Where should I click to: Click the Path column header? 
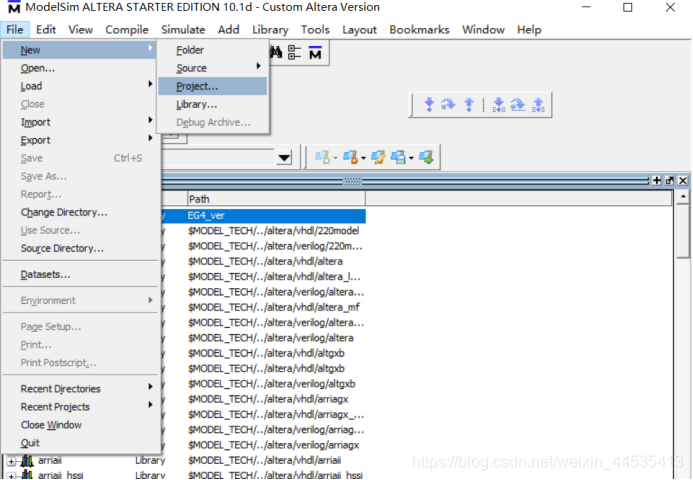[276, 199]
